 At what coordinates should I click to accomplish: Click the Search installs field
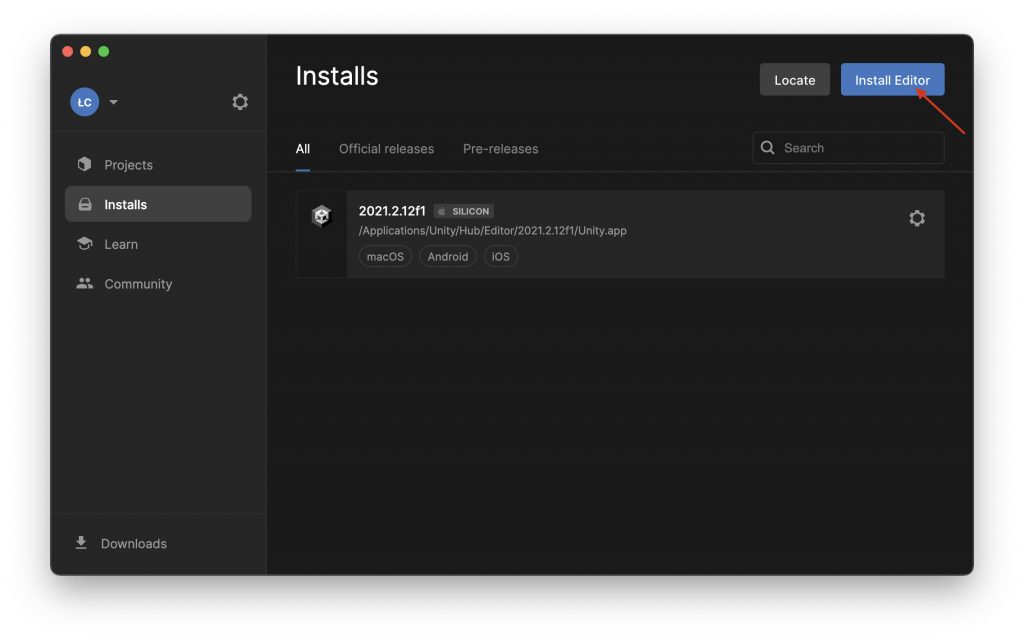(x=848, y=148)
